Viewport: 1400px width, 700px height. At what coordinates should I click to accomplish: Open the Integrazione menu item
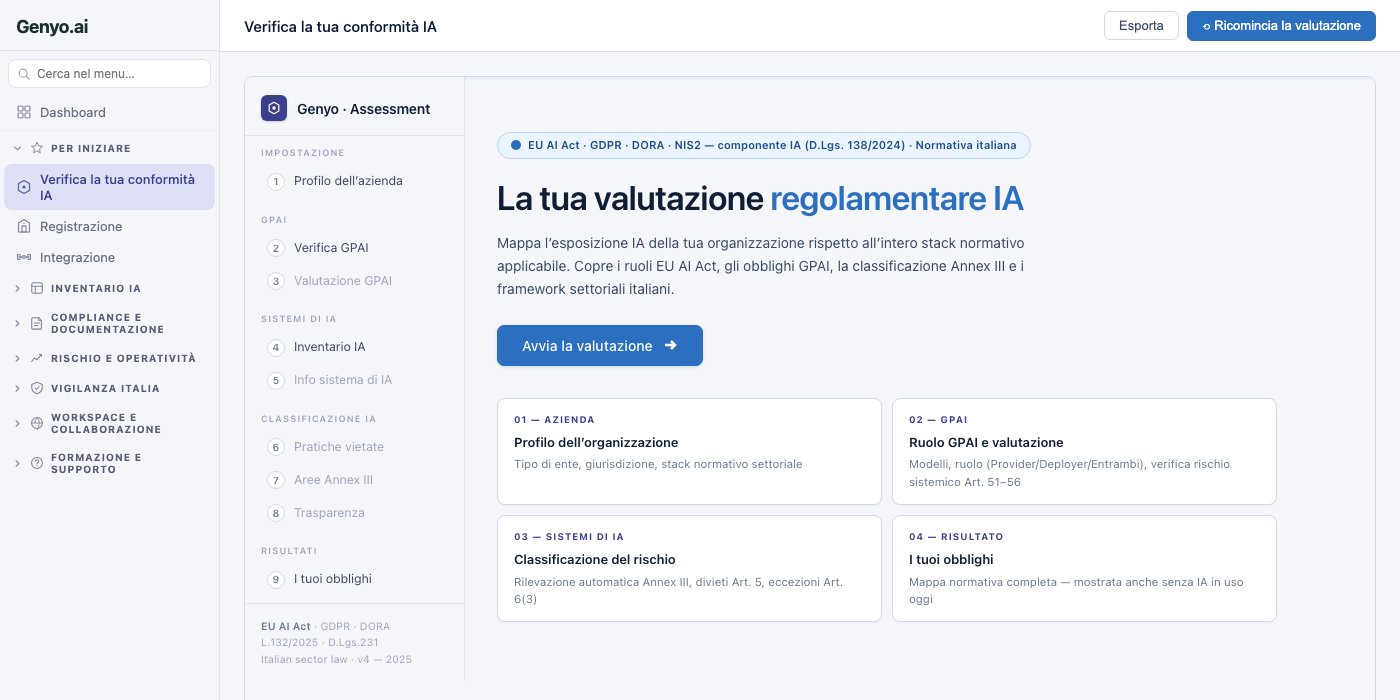109,257
